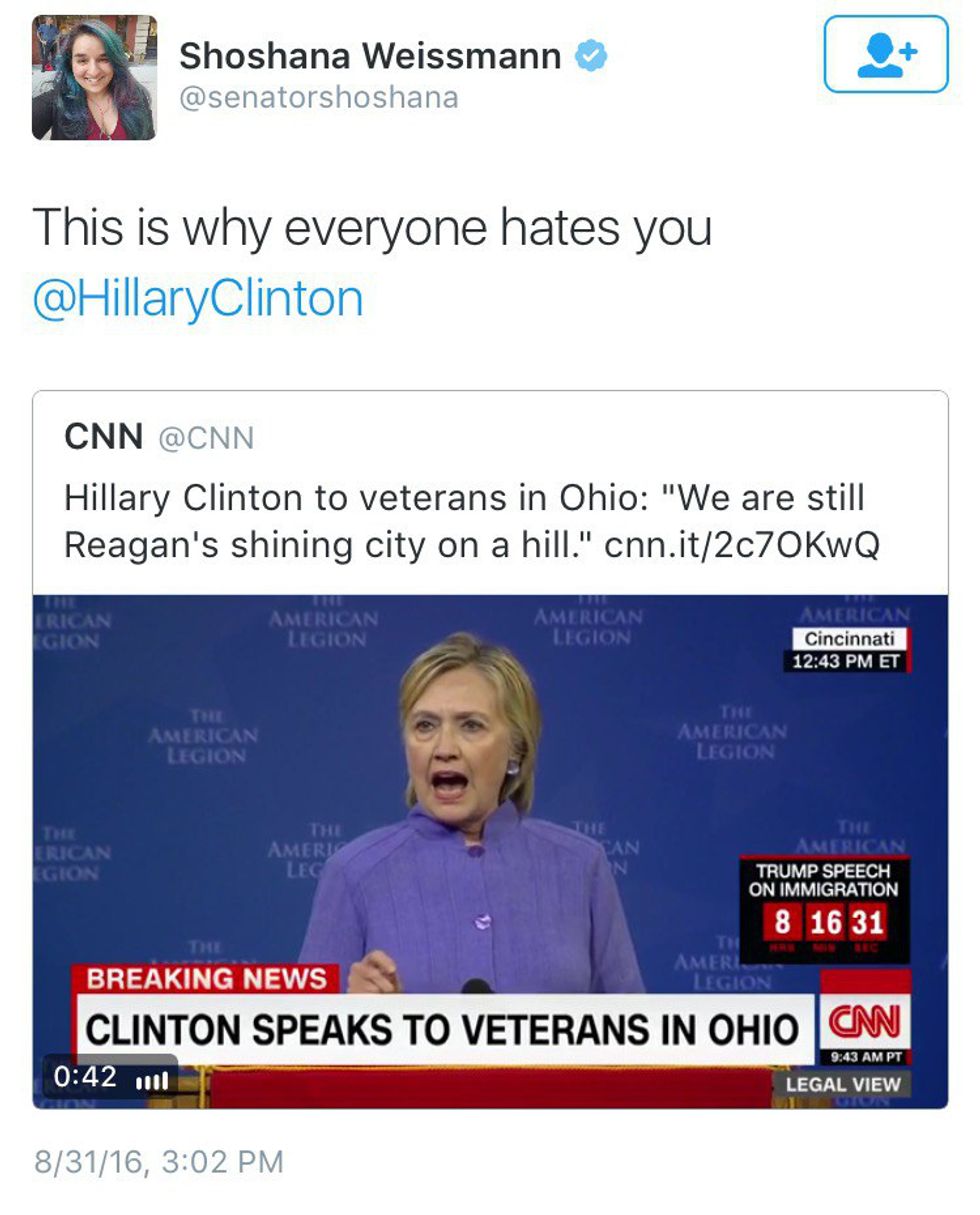Click the Trump Speech on Immigration countdown
The height and width of the screenshot is (1215, 980).
point(825,907)
